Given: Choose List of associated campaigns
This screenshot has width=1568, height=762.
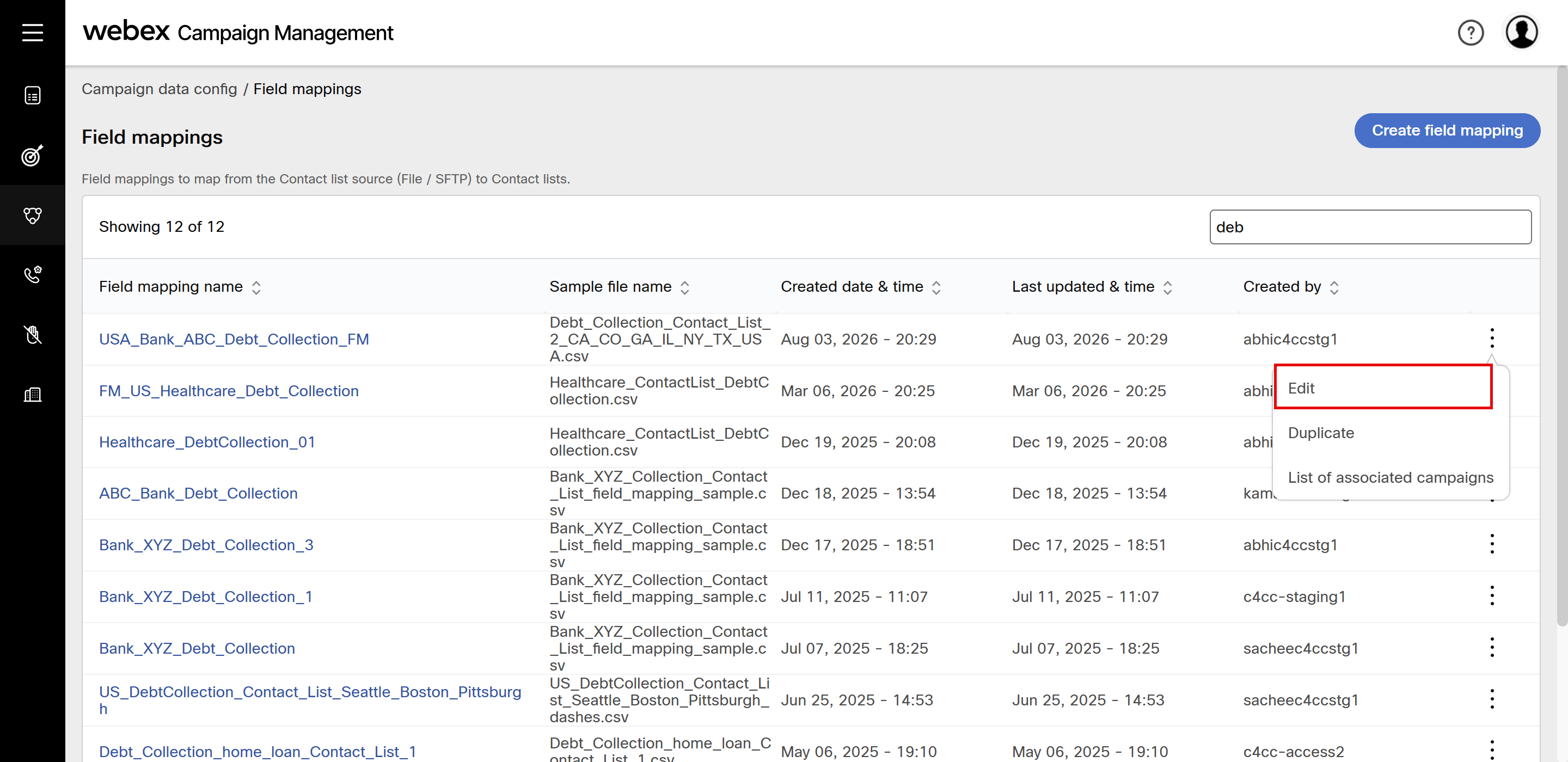Looking at the screenshot, I should click(x=1391, y=478).
